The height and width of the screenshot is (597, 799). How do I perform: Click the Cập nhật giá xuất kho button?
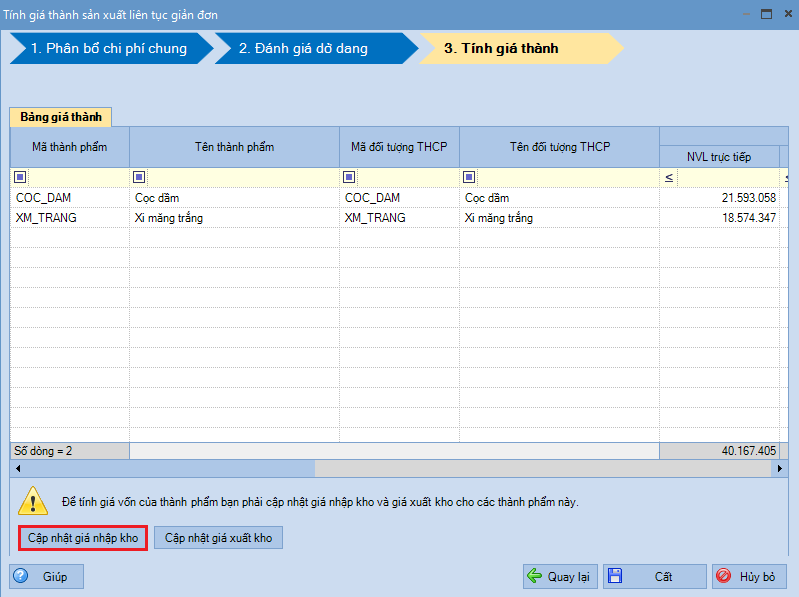tap(219, 538)
